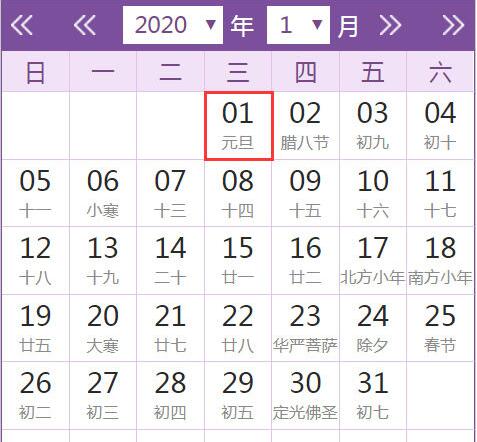Select January 25 春节
This screenshot has height=442, width=477.
click(x=440, y=328)
